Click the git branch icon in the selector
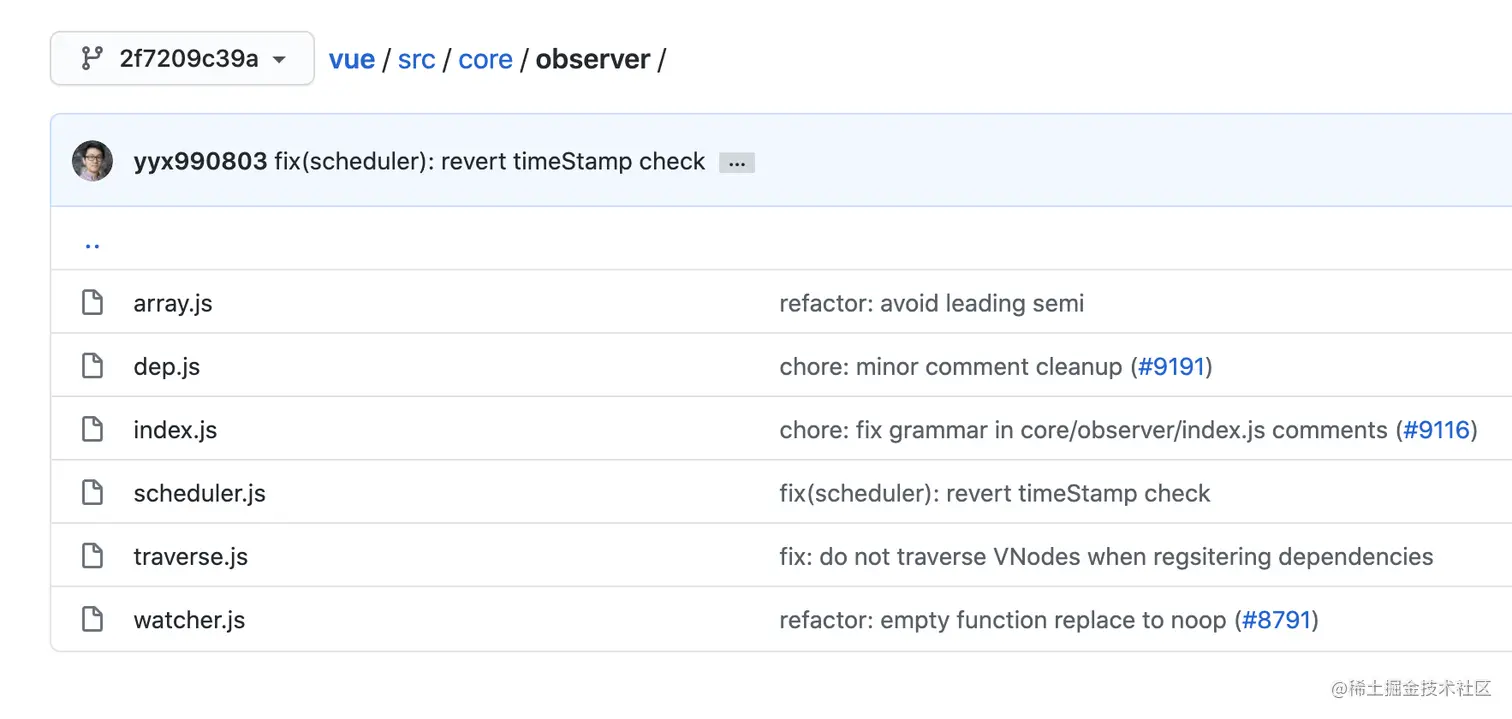This screenshot has height=719, width=1512. point(92,59)
